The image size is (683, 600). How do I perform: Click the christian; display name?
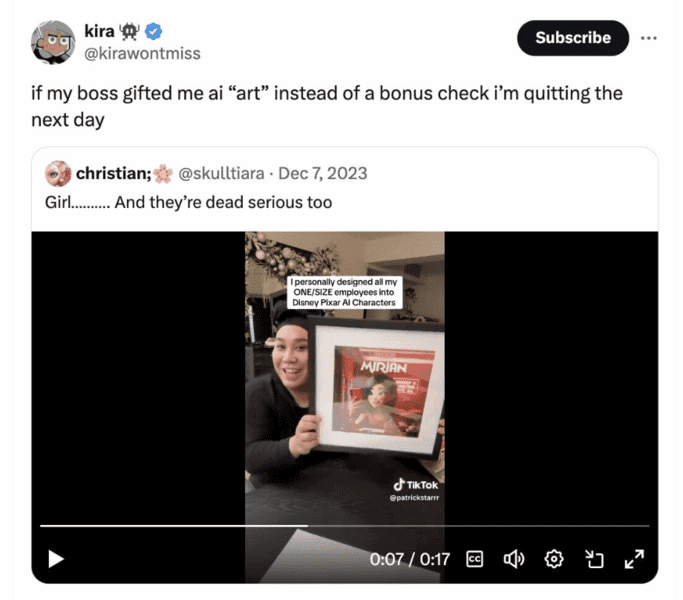(x=114, y=173)
